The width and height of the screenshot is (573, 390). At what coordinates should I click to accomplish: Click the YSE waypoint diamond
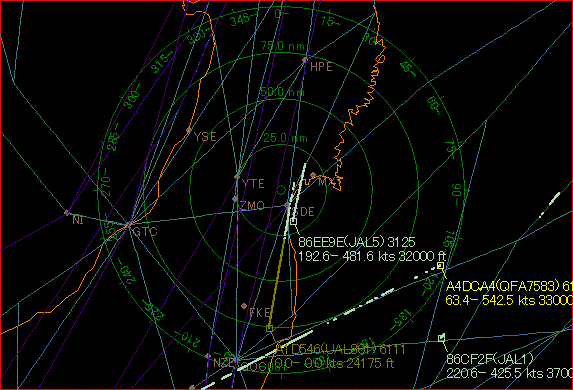(x=189, y=130)
